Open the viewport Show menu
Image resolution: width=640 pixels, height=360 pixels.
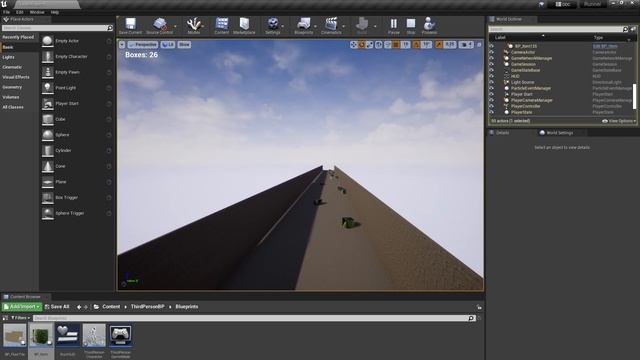(184, 44)
